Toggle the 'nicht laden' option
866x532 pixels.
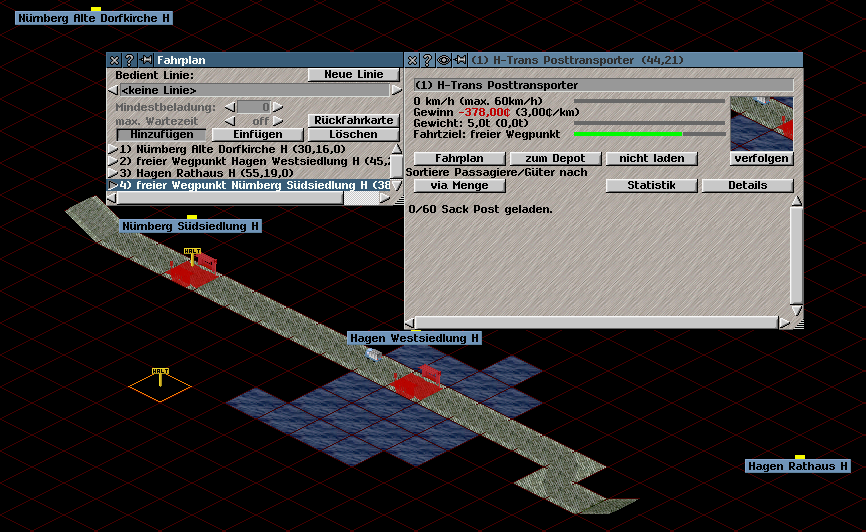pyautogui.click(x=651, y=158)
